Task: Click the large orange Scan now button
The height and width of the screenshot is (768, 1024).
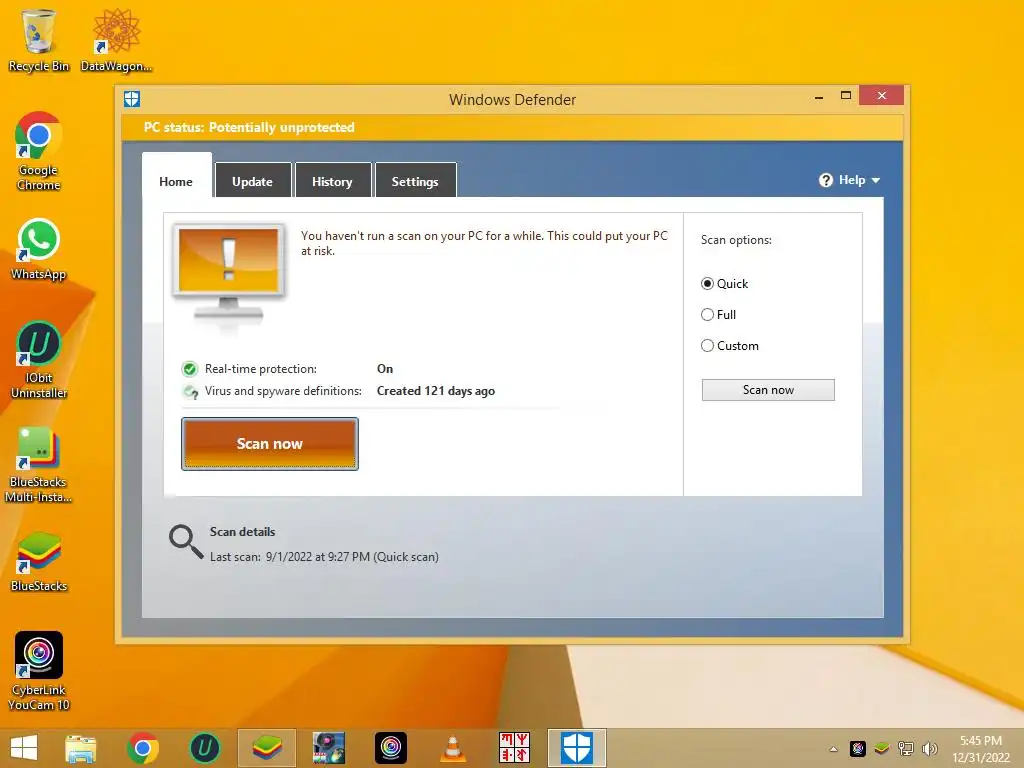Action: (270, 444)
